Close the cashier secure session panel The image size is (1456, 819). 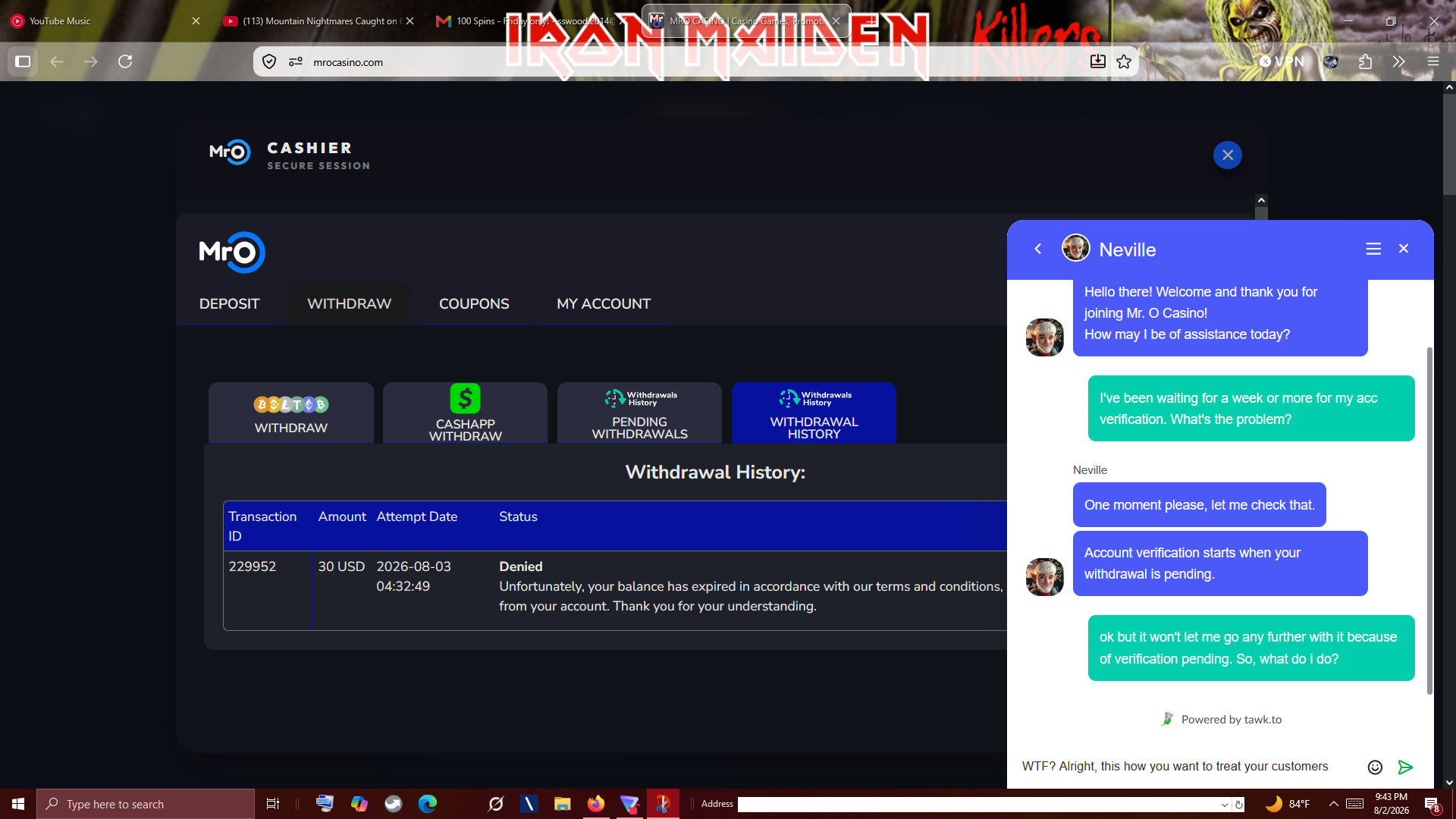tap(1228, 155)
